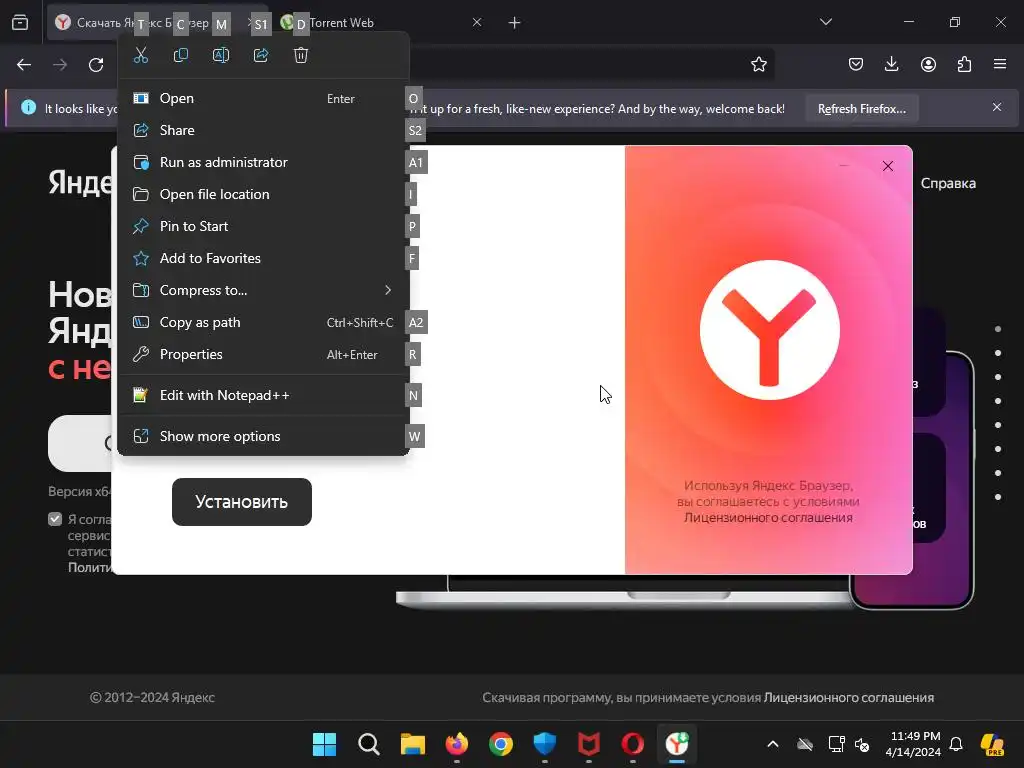The image size is (1024, 768).
Task: Open Firefox hamburger application menu
Action: (x=1000, y=64)
